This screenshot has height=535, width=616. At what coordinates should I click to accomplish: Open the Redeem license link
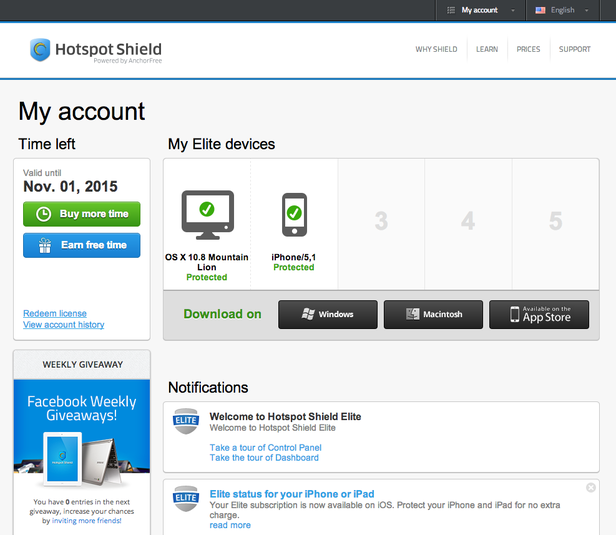point(55,313)
